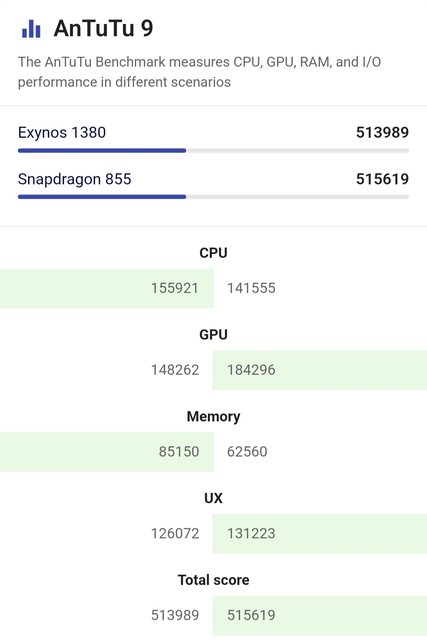Click the Memory section label
Screen dimensions: 427x640
click(x=214, y=417)
